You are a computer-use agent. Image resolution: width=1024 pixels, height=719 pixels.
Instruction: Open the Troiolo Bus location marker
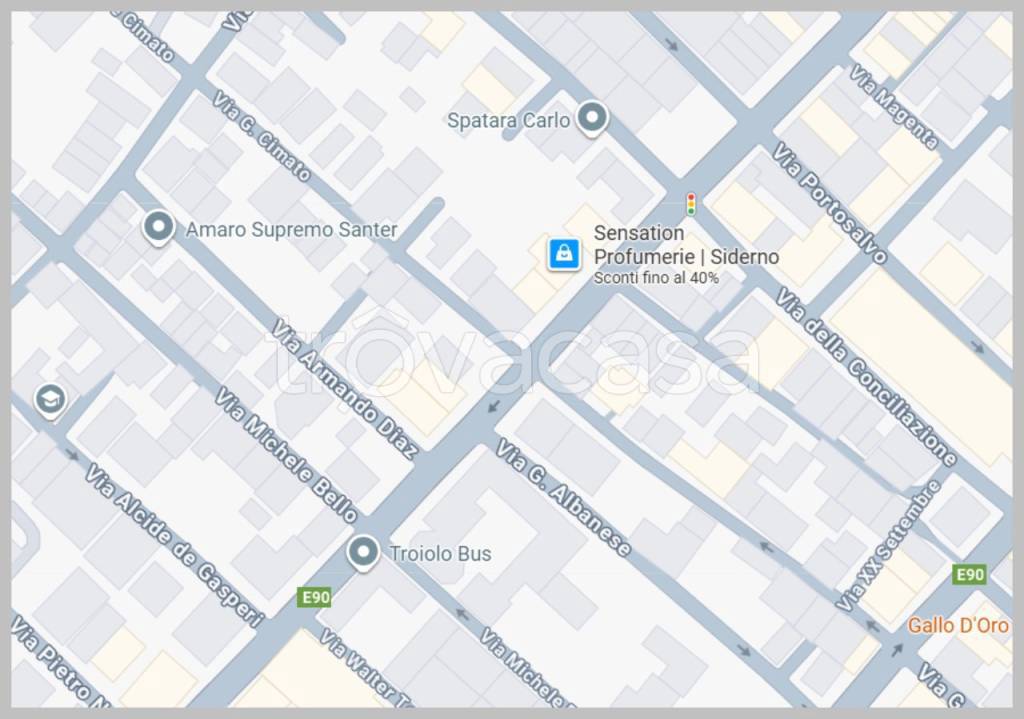click(x=362, y=552)
